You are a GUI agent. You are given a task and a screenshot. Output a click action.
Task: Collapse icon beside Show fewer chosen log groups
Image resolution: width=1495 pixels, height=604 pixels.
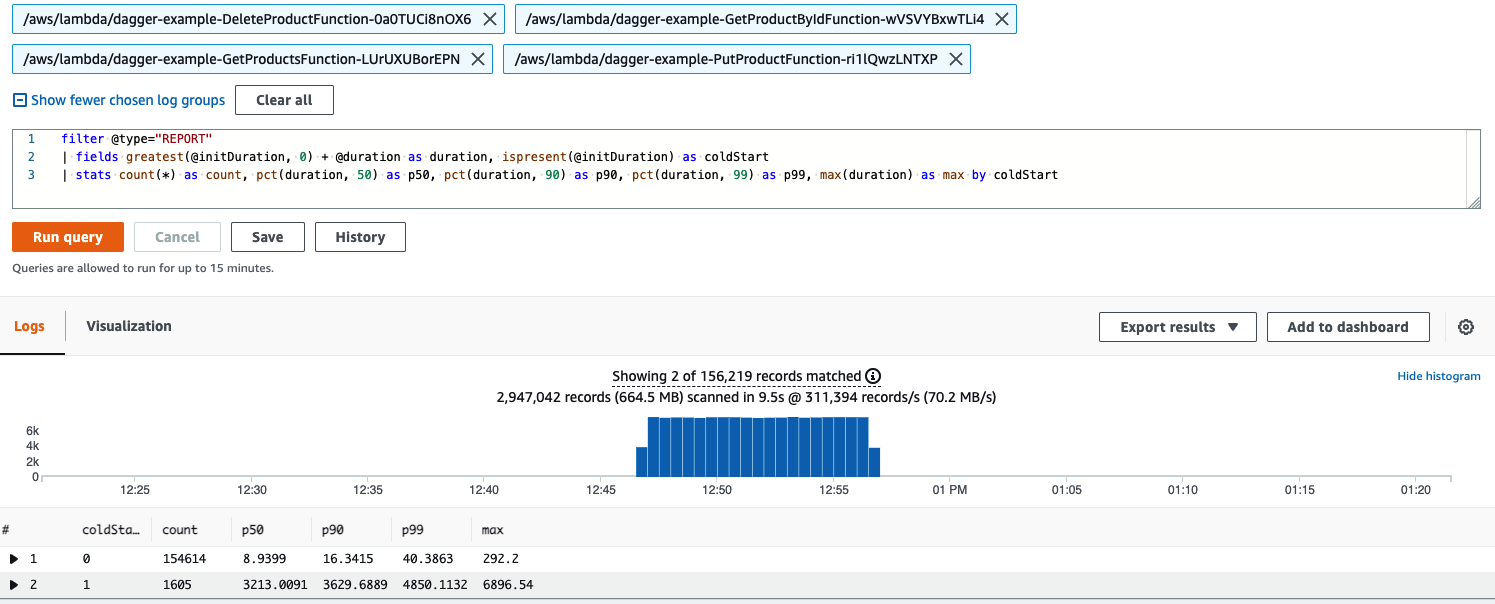(19, 100)
